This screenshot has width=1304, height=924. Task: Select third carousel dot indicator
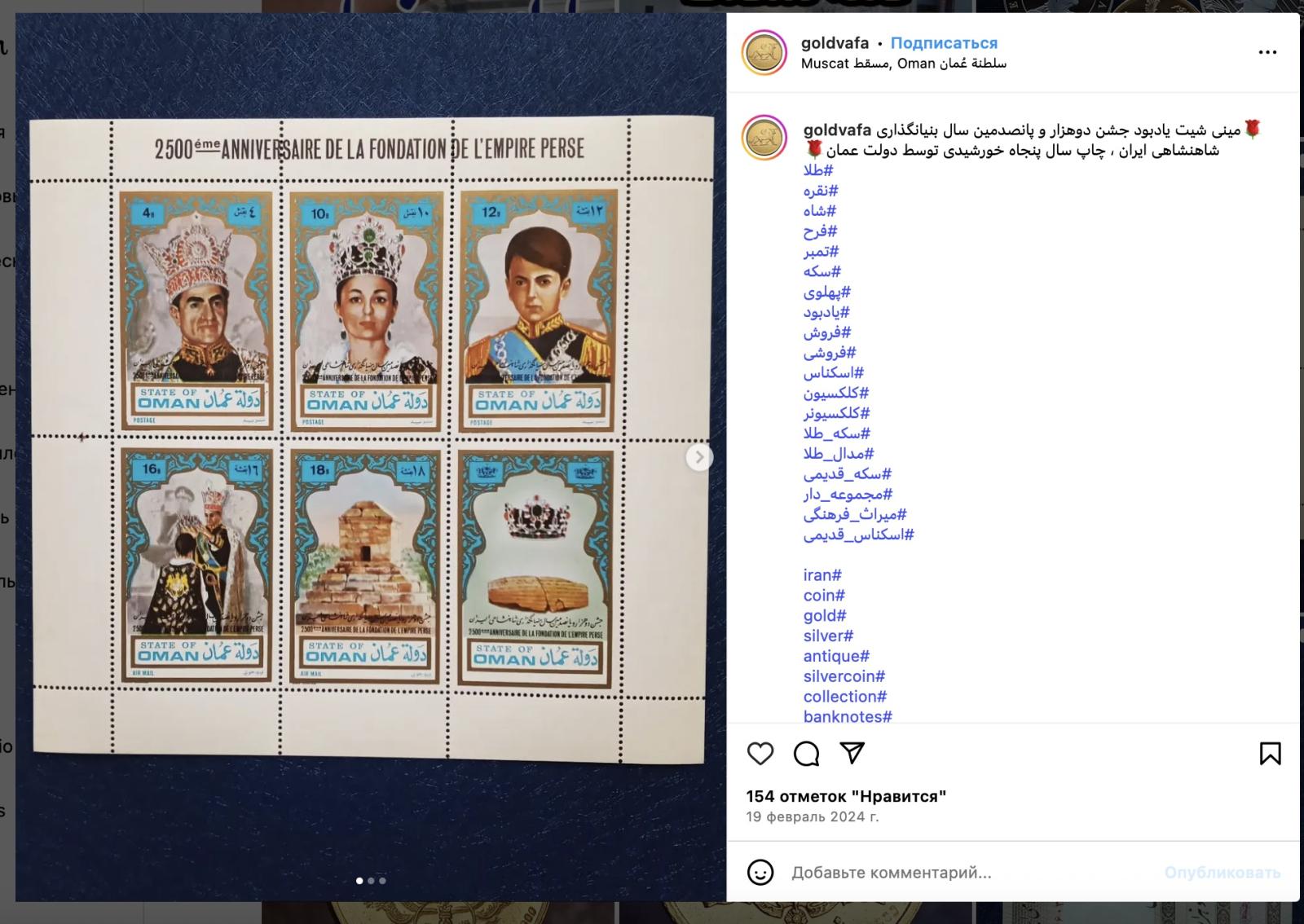click(x=382, y=881)
